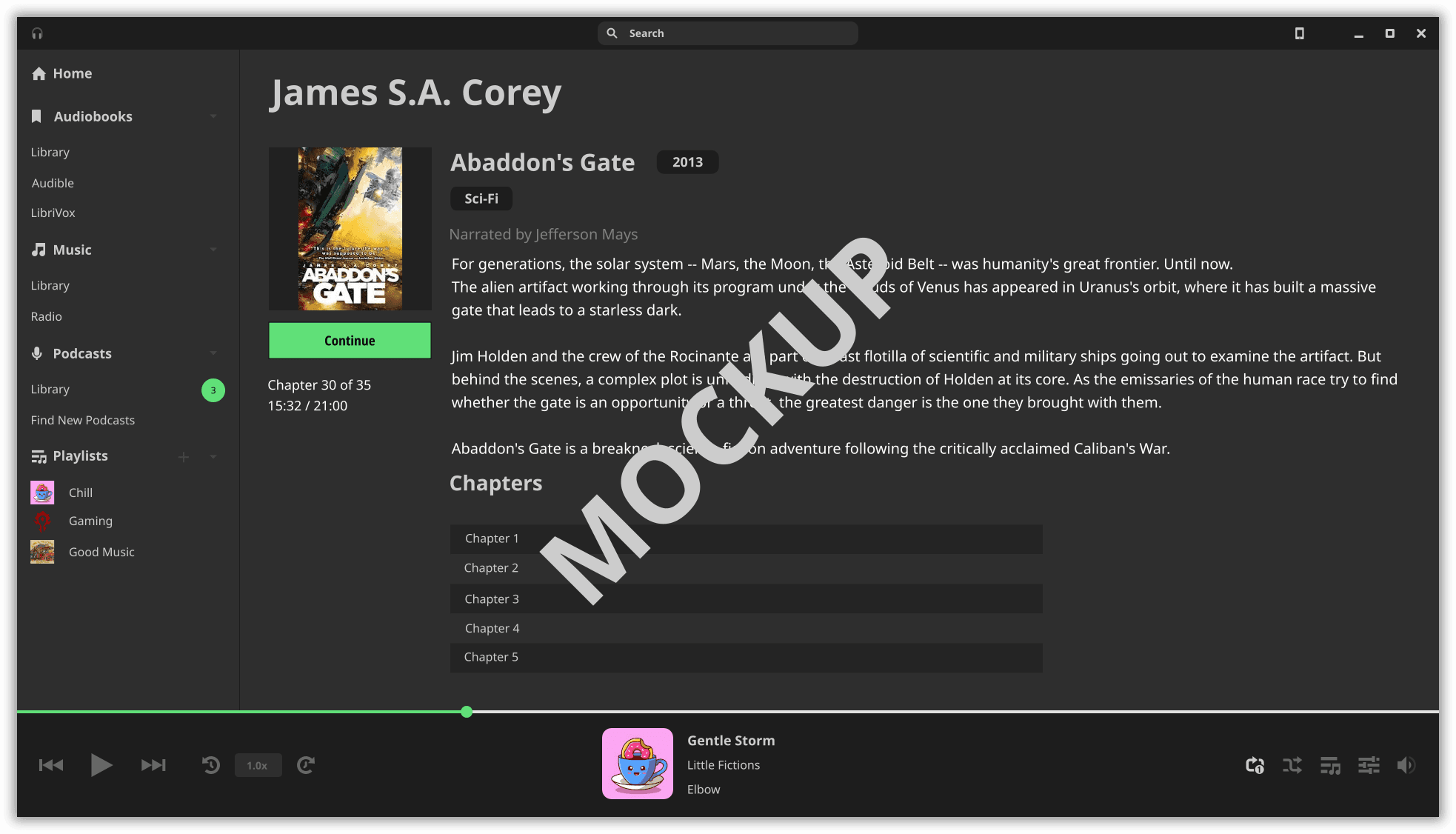Click the volume speaker icon
Screen dimensions: 1456x834
[1406, 765]
